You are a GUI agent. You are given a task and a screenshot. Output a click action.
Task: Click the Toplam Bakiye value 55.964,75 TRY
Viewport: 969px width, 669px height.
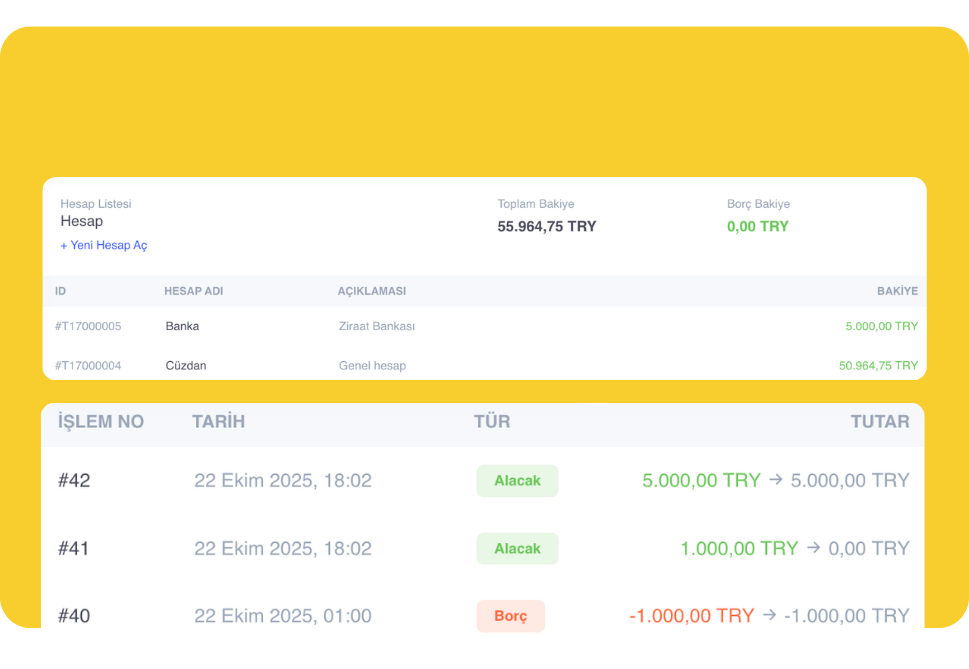pos(547,227)
